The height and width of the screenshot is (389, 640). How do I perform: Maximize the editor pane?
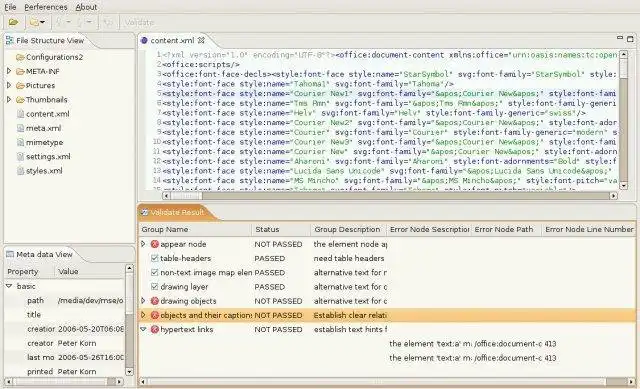[630, 39]
